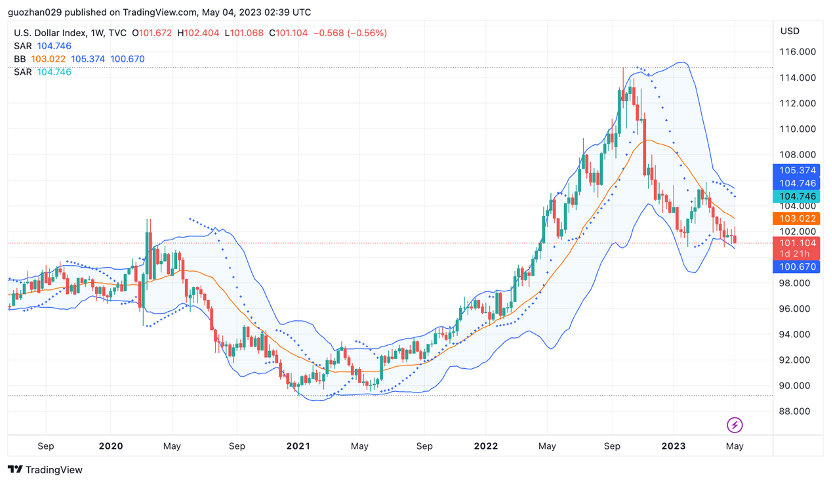Click the 88.000 price axis label
Screen dimensions: 832x484
point(794,411)
